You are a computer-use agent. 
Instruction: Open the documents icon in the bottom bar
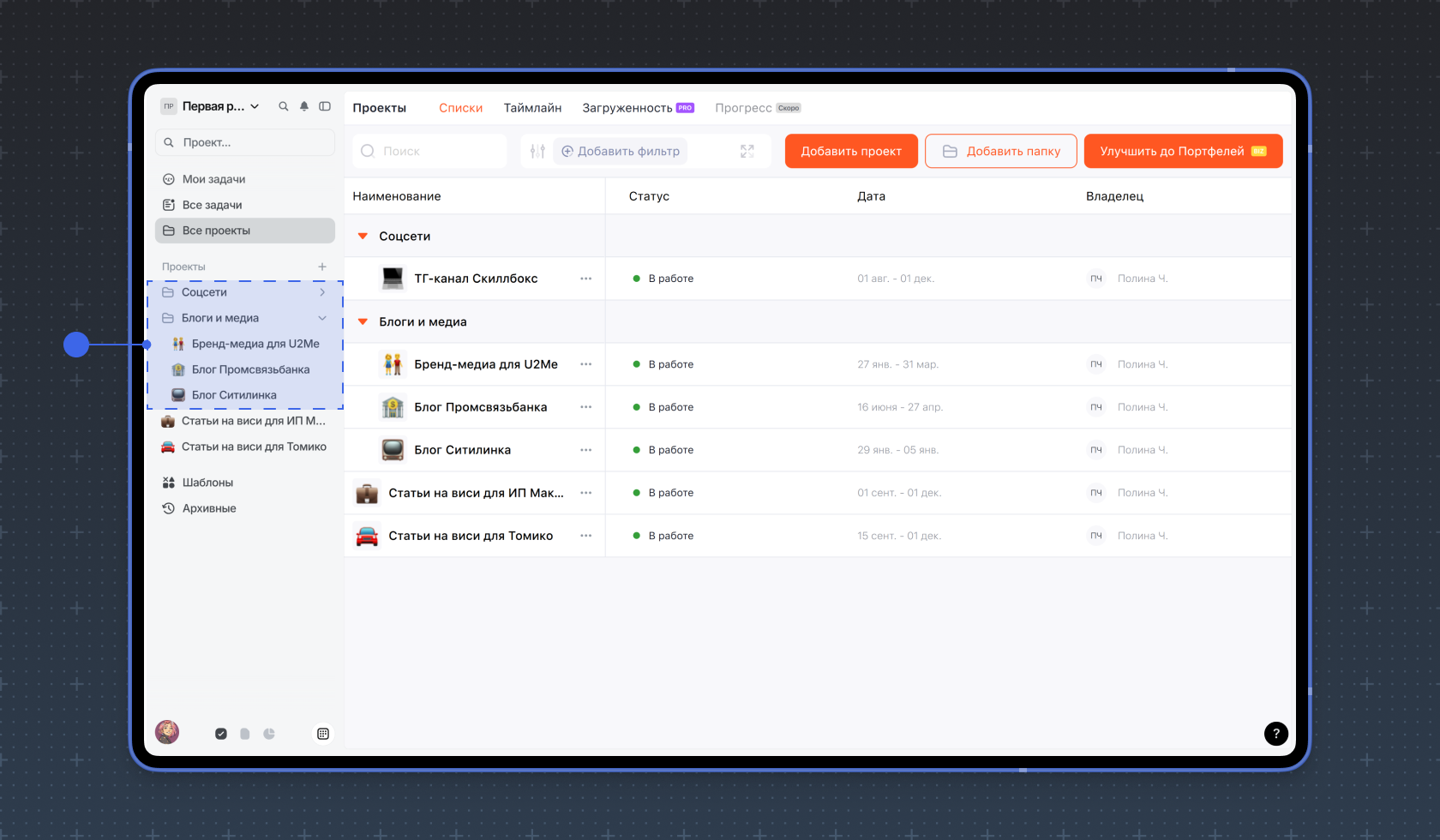(245, 734)
